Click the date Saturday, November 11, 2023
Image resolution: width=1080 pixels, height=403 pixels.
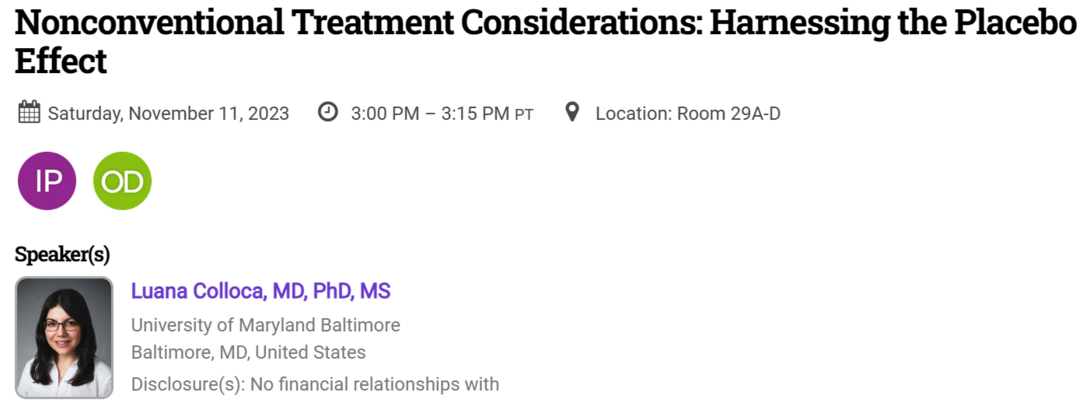pos(168,113)
